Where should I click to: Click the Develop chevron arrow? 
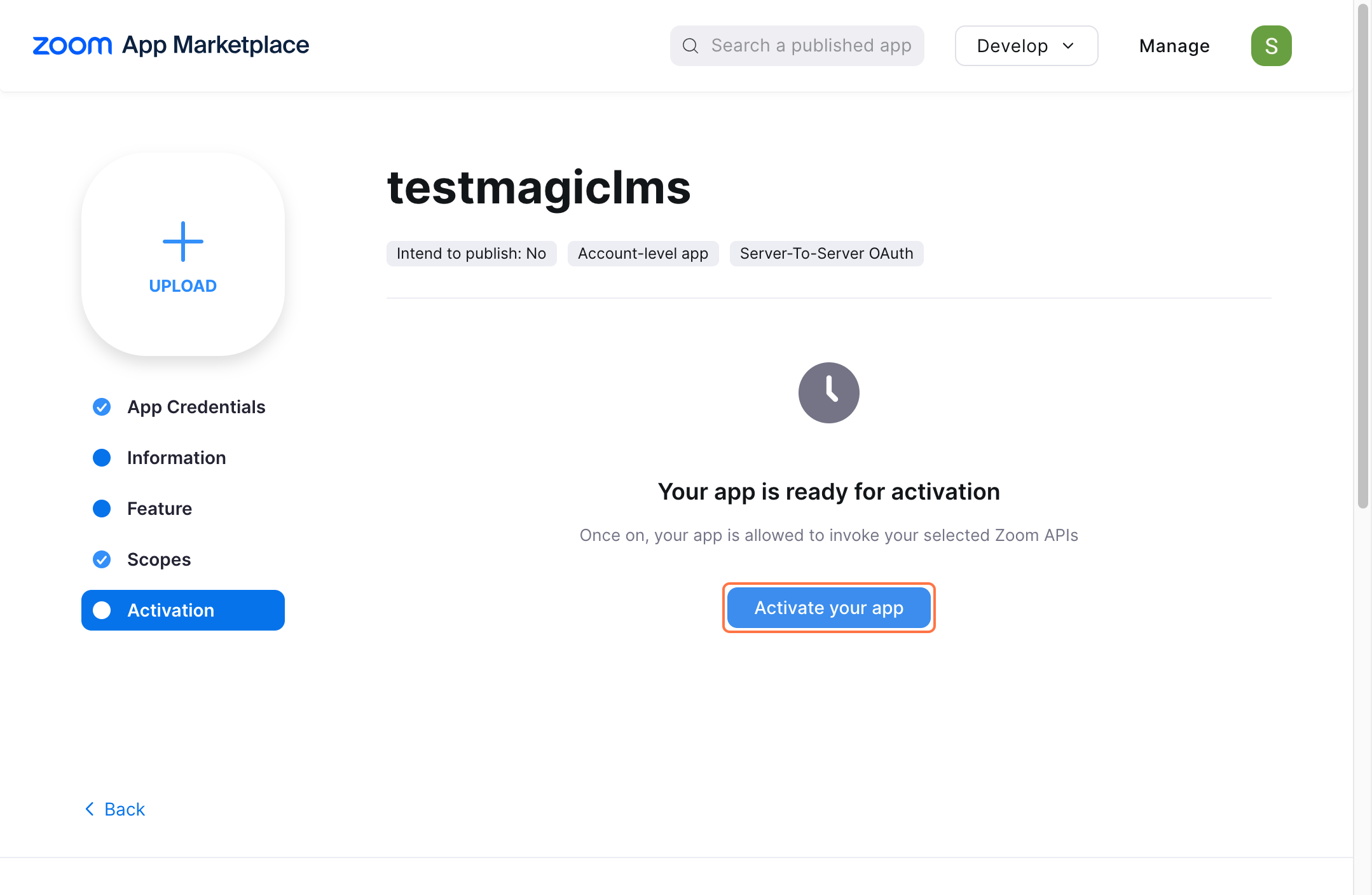point(1069,46)
